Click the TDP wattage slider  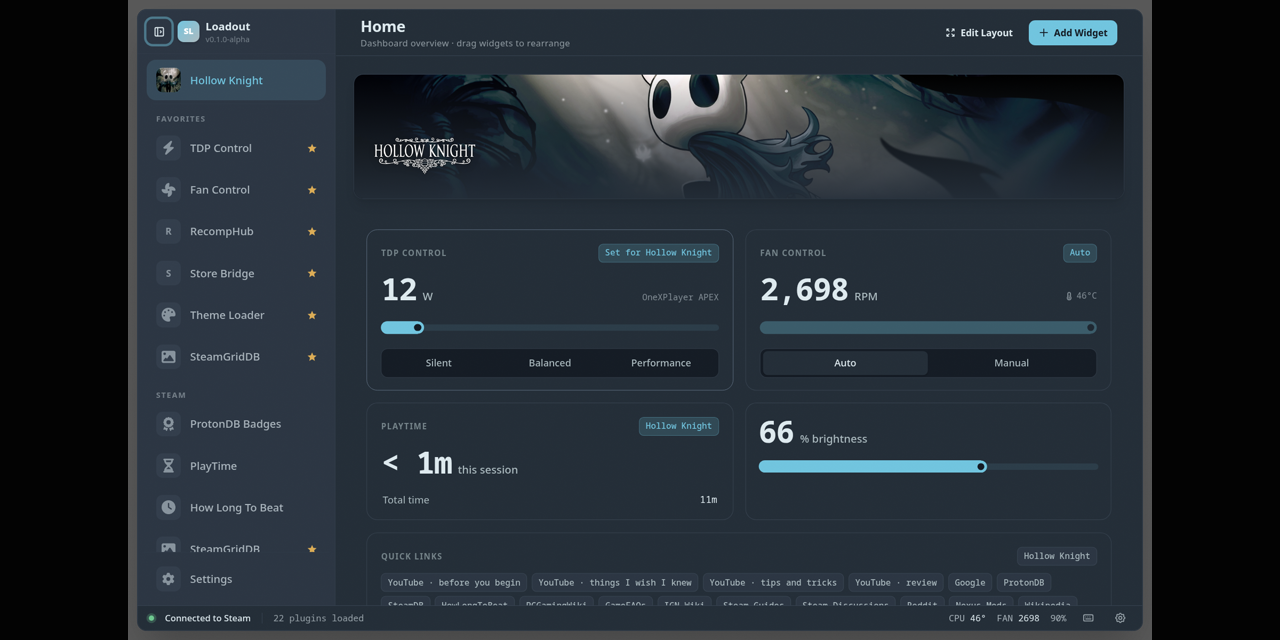click(550, 327)
